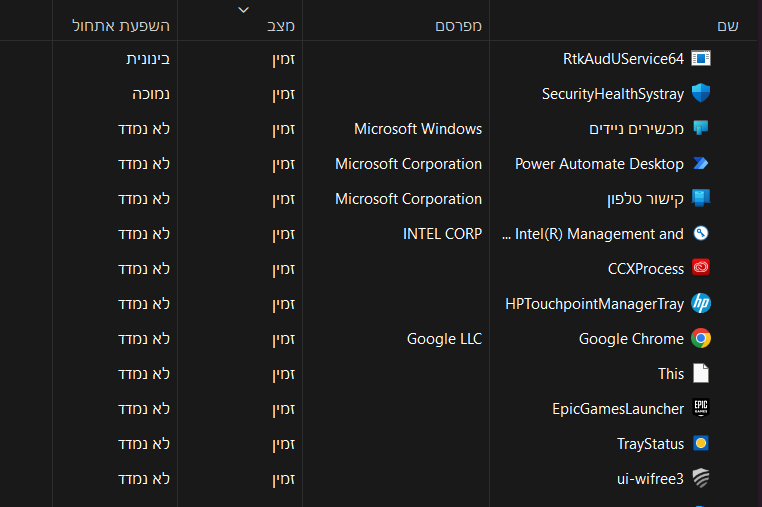762x507 pixels.
Task: Click the Google Chrome icon
Action: [701, 339]
